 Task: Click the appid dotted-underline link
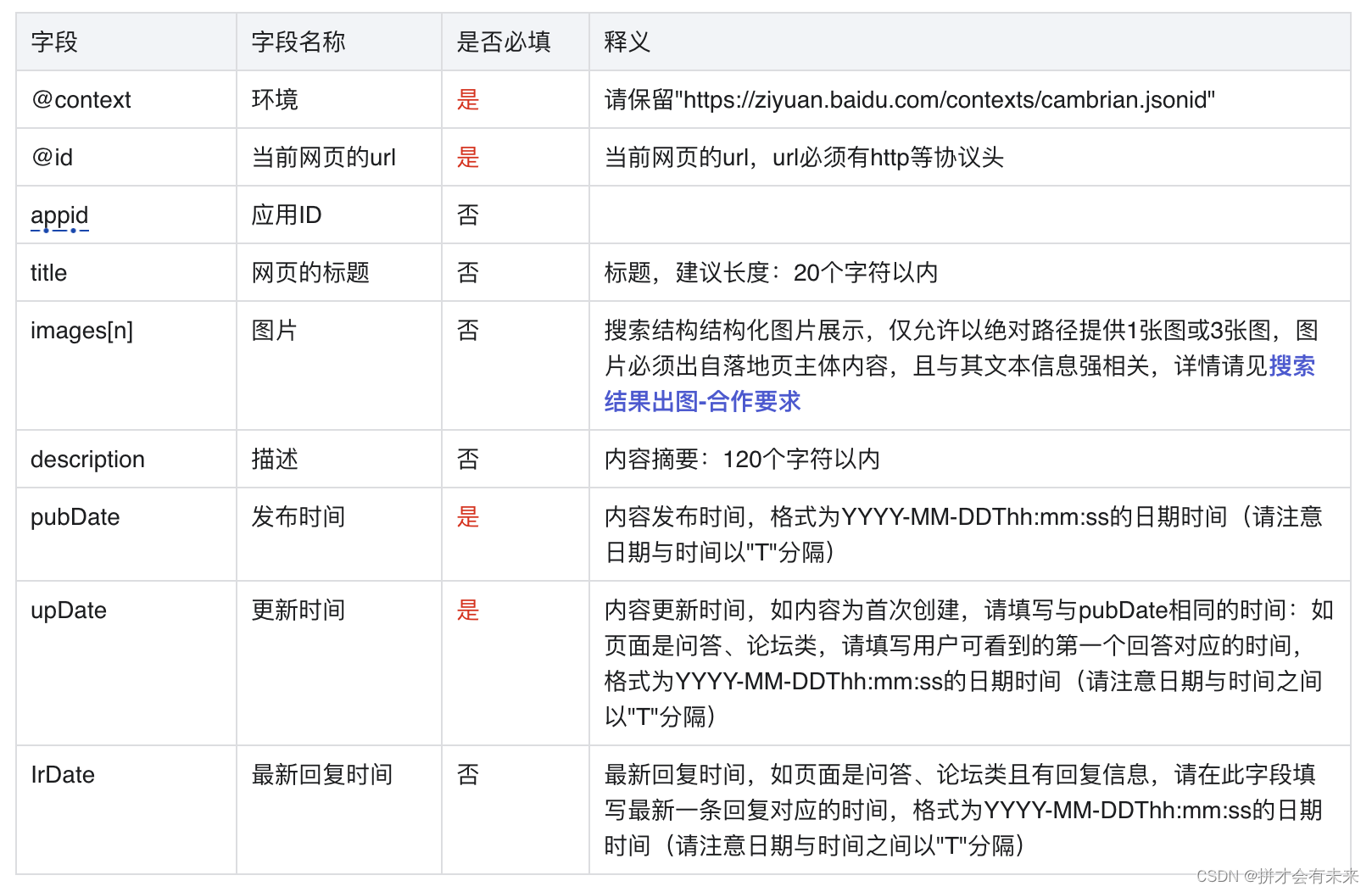pos(59,215)
